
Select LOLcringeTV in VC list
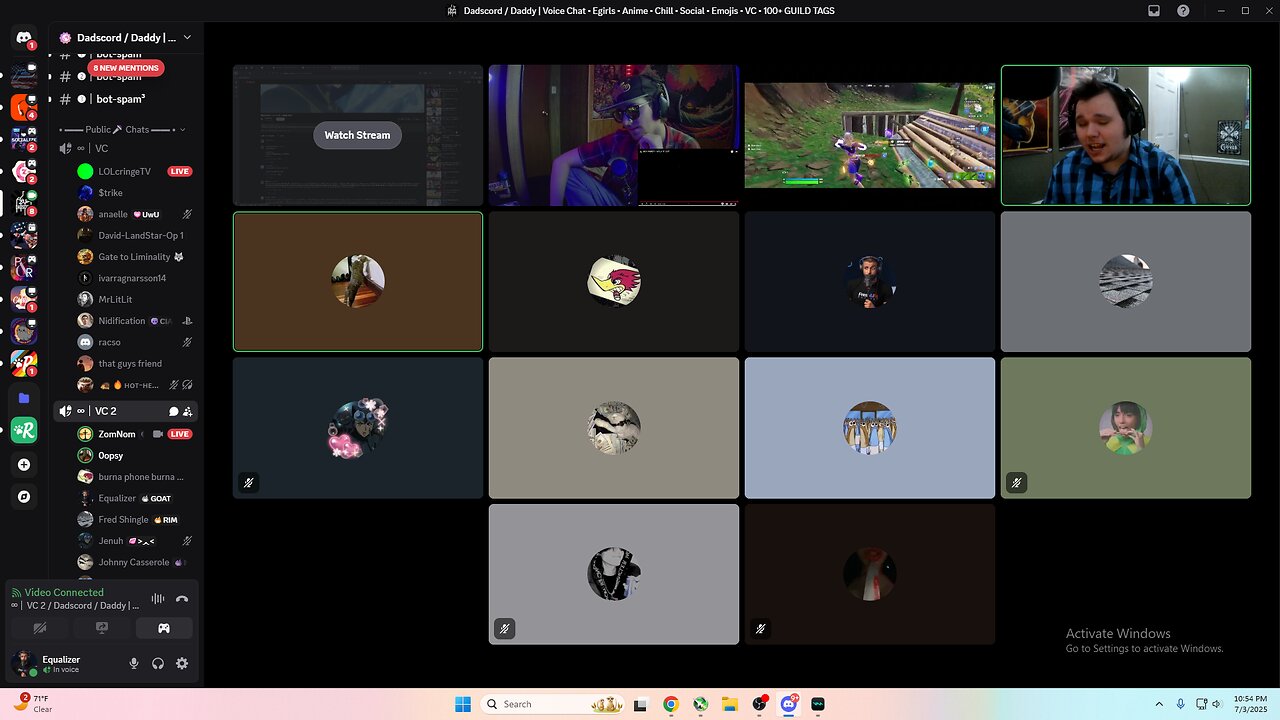tap(135, 171)
